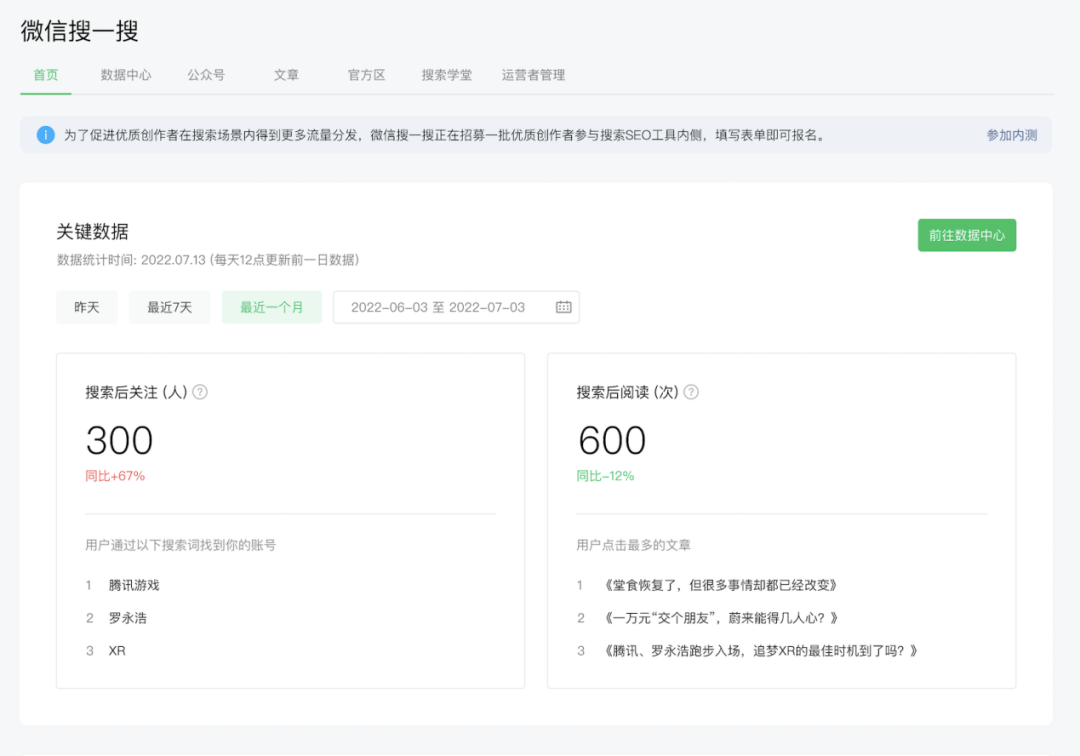Open article 《堂食恢复了，但很多事情却都已经改变》

pyautogui.click(x=720, y=585)
